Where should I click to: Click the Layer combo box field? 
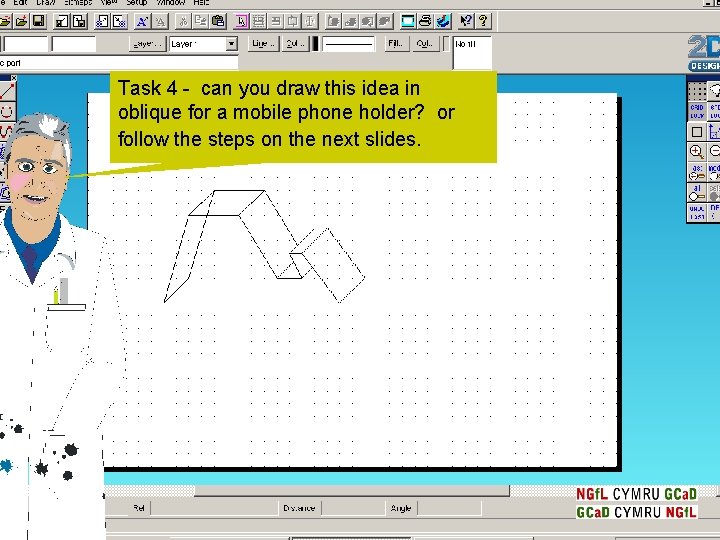coord(203,44)
